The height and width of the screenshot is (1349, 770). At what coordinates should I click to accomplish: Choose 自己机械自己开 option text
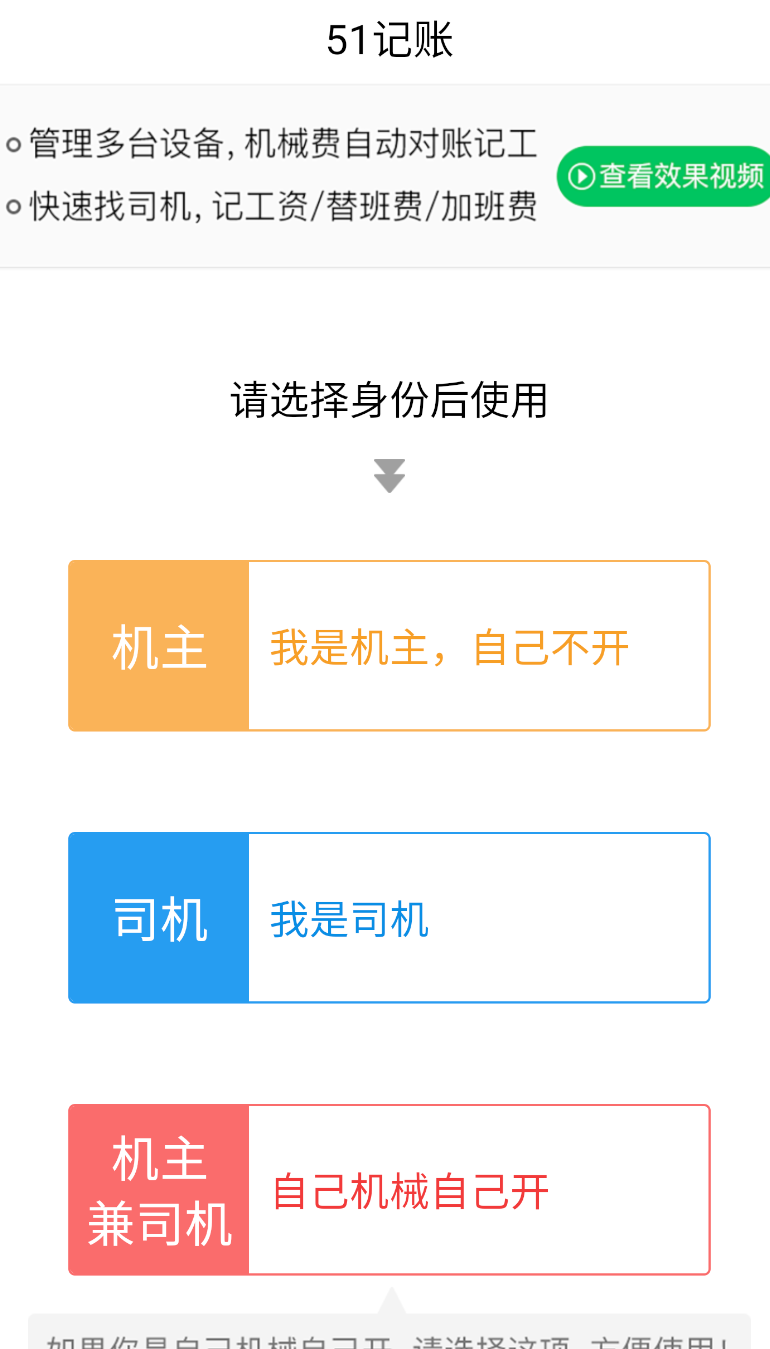pyautogui.click(x=411, y=1192)
